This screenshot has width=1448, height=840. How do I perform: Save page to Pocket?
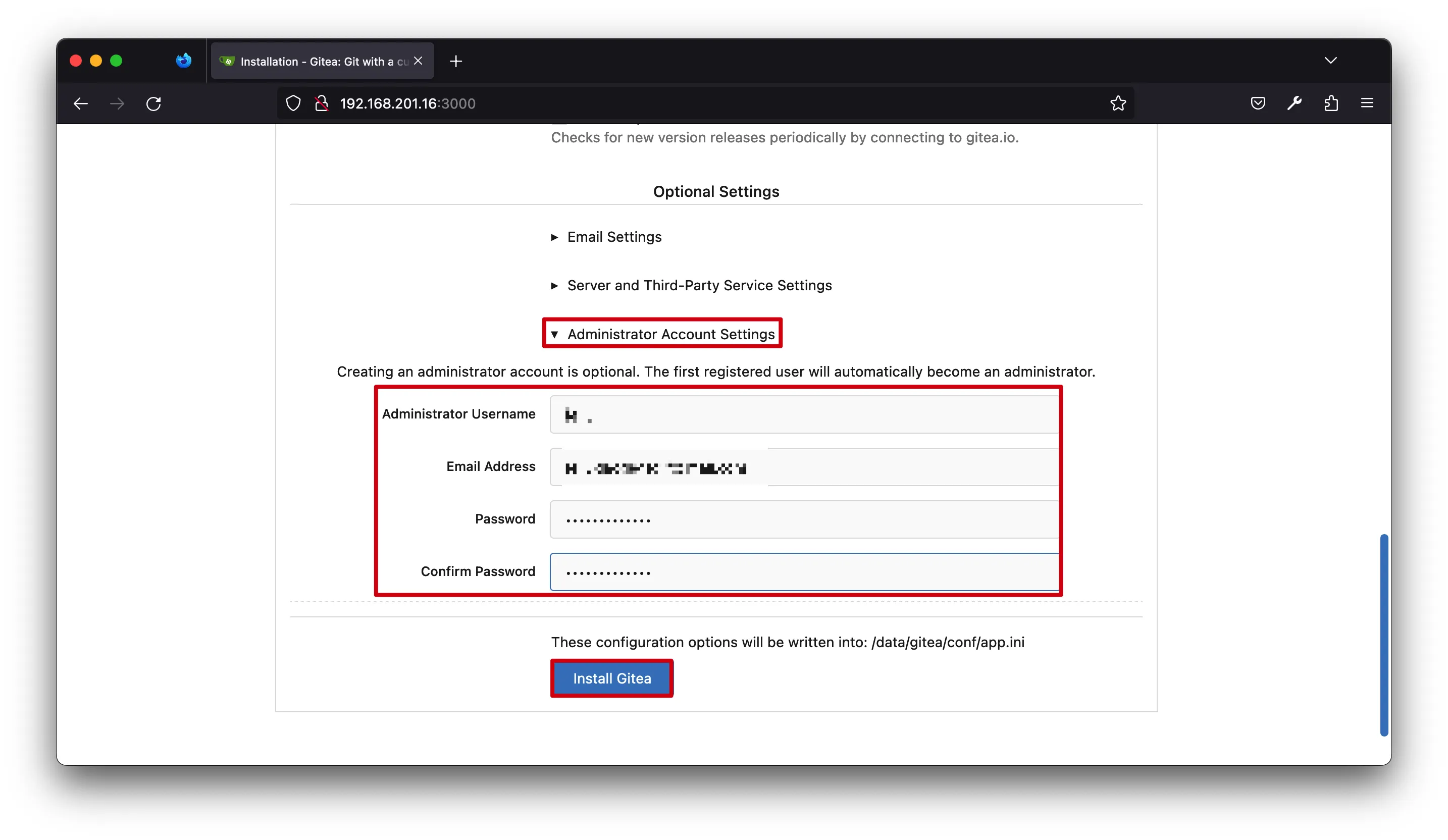(x=1258, y=103)
